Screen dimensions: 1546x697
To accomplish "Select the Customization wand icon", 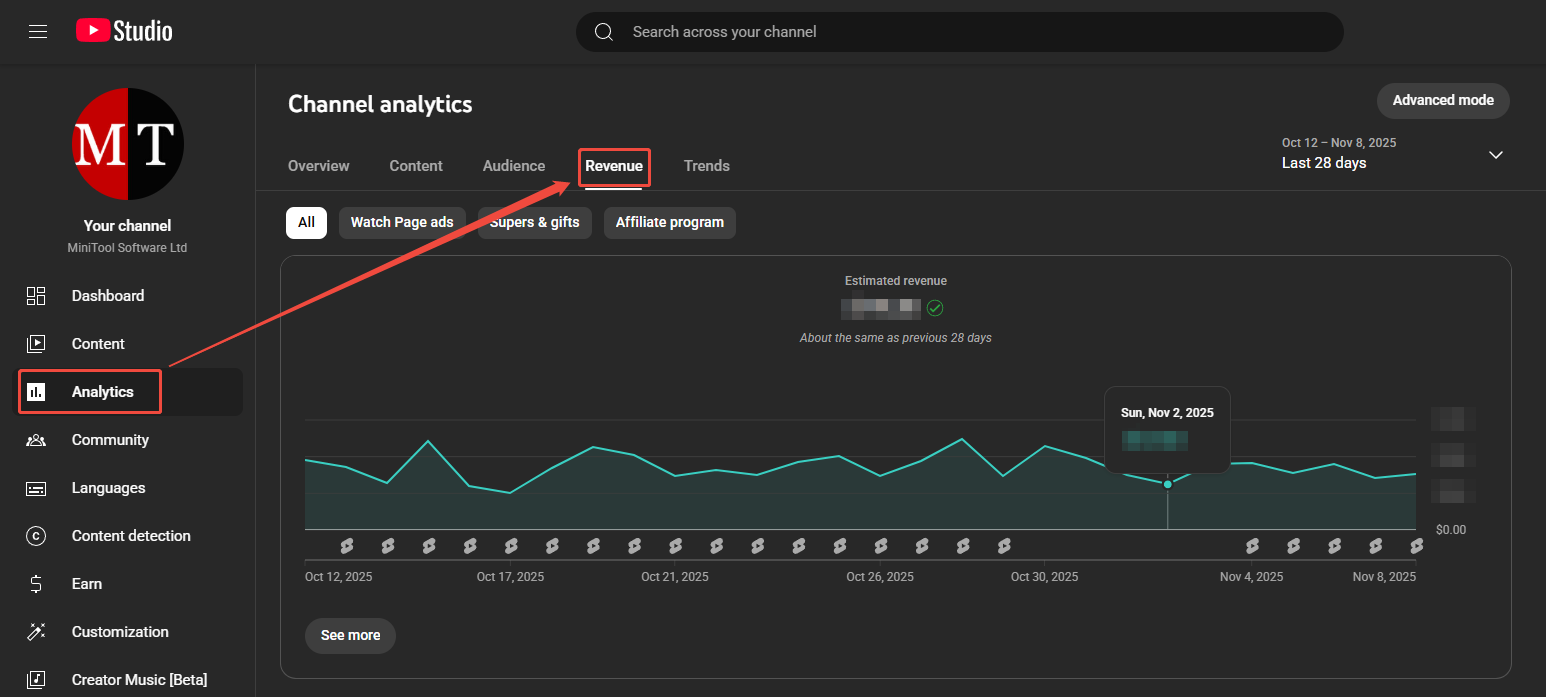I will pos(36,631).
